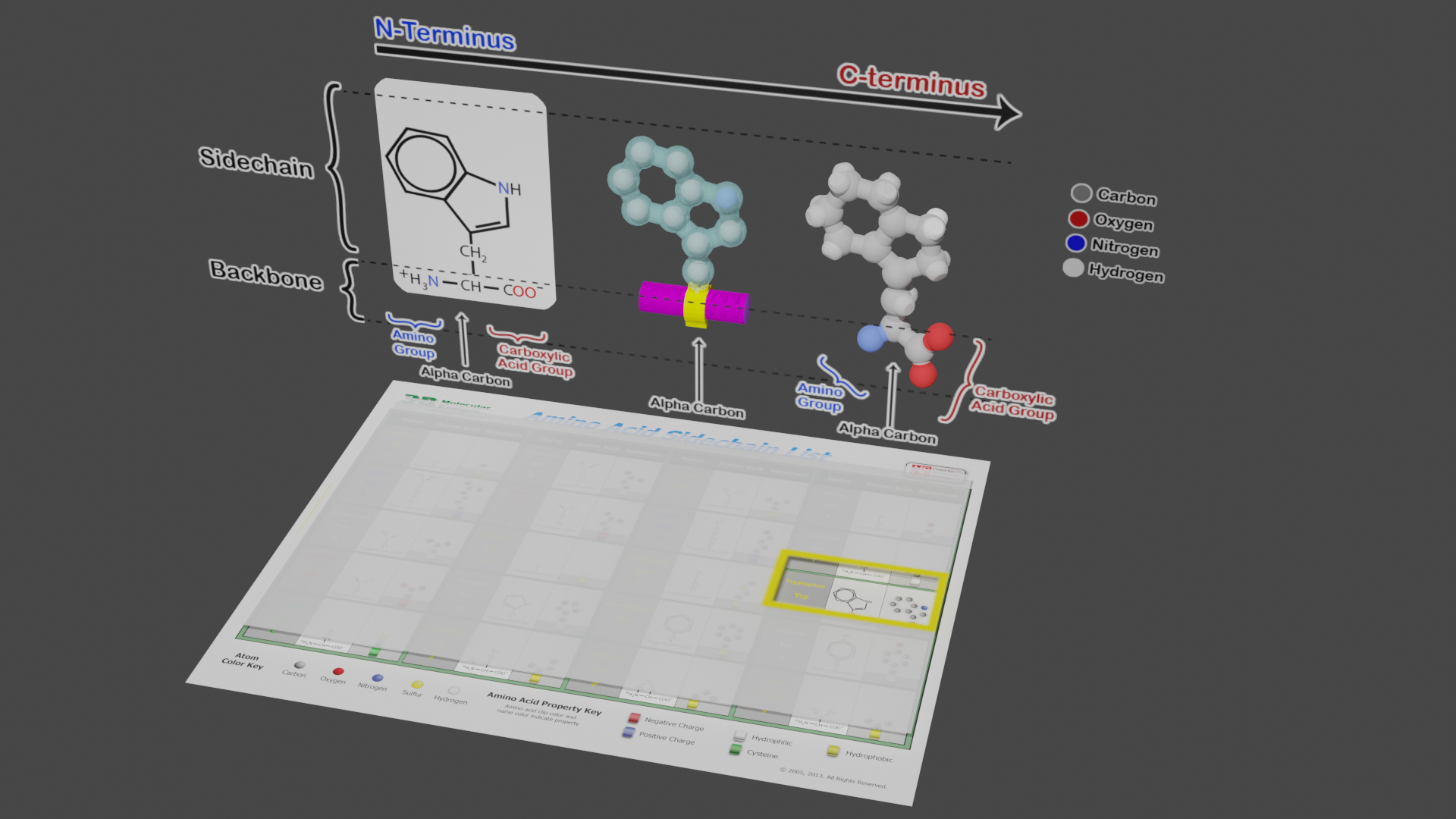Click the tryptophan structural formula card

click(x=466, y=193)
